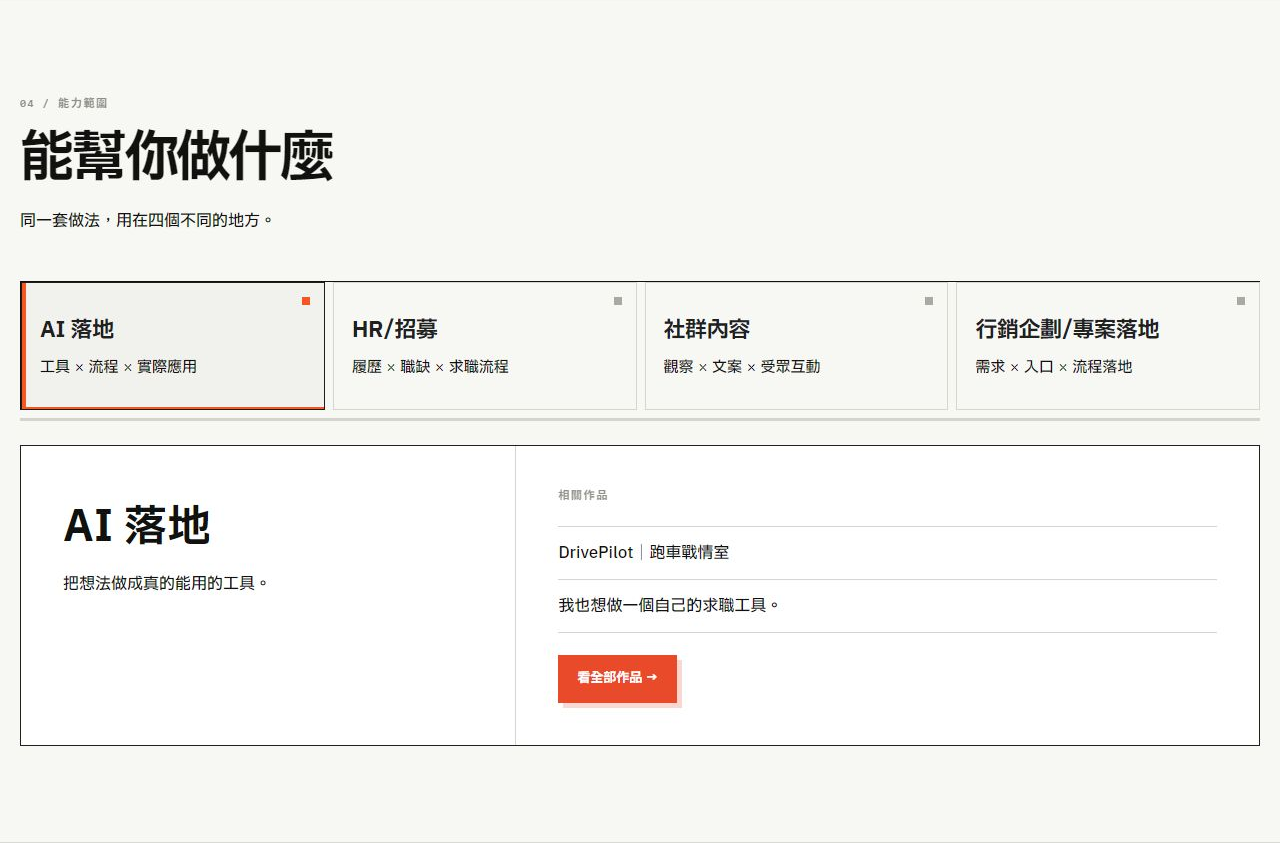The image size is (1280, 843).
Task: Open the 社群內容 tab
Action: click(796, 346)
